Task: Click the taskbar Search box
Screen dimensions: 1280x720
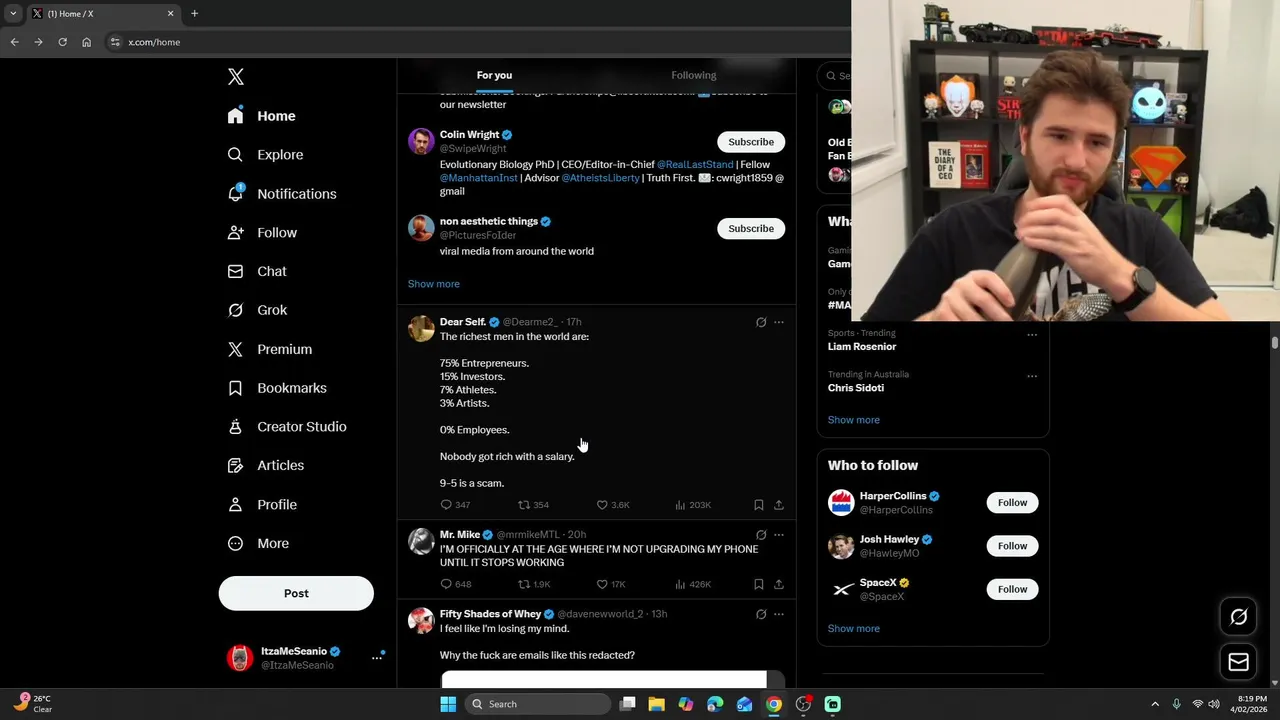Action: (539, 704)
